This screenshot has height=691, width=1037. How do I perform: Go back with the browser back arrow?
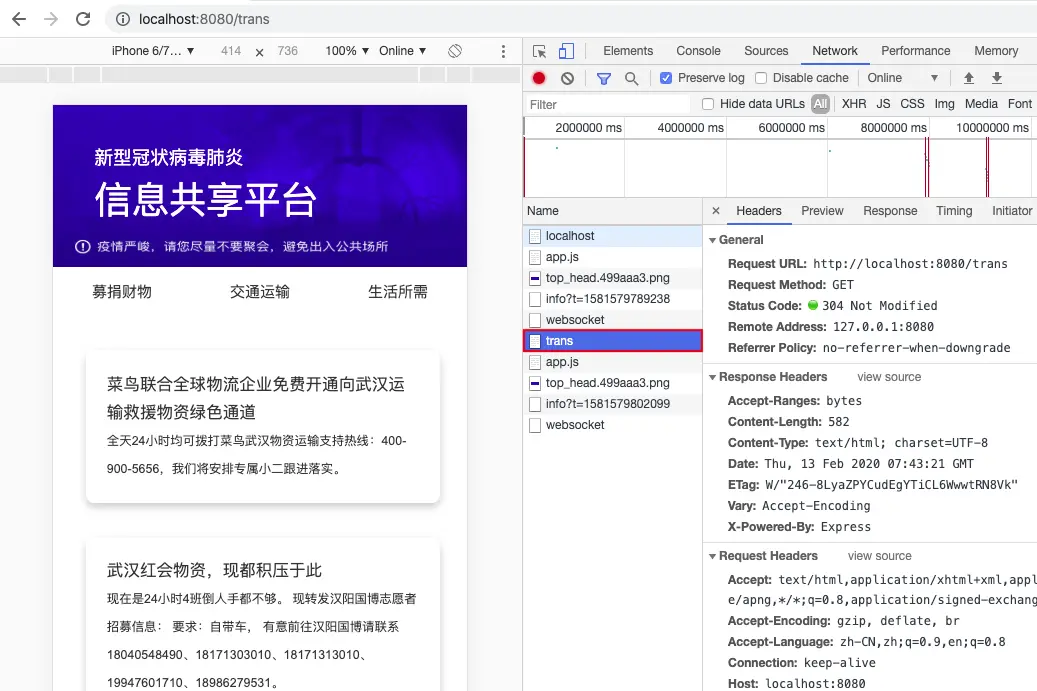(x=19, y=19)
